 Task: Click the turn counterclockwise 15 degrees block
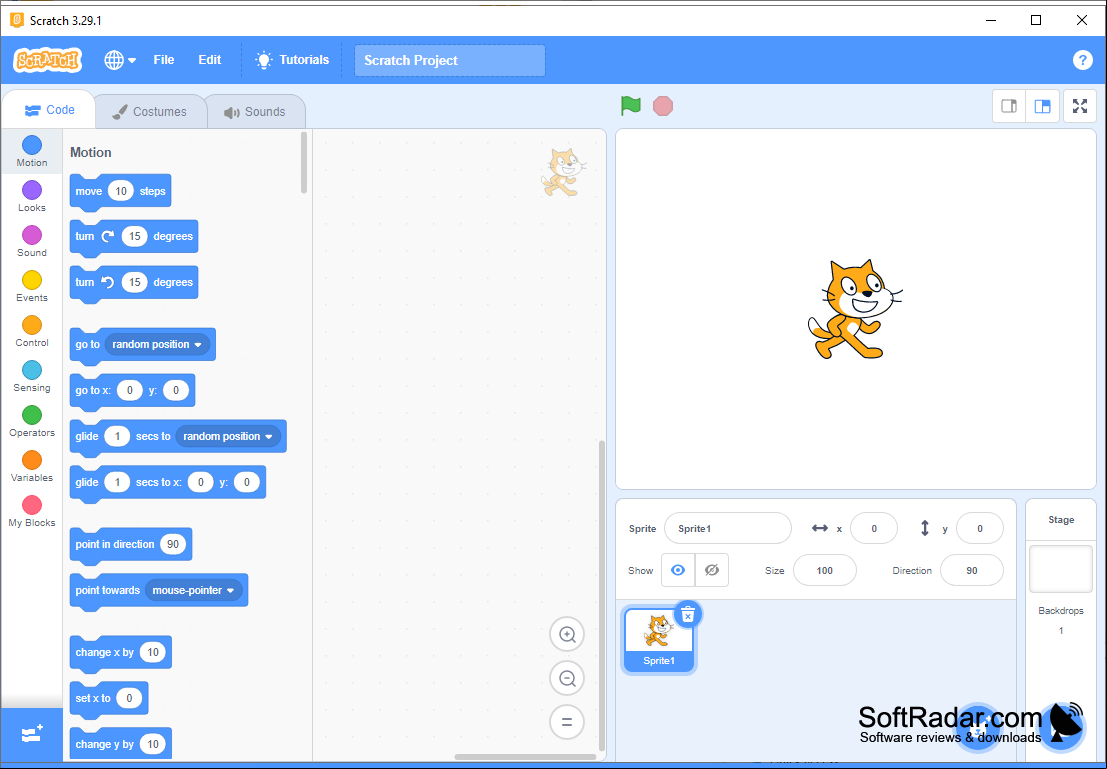pos(134,282)
